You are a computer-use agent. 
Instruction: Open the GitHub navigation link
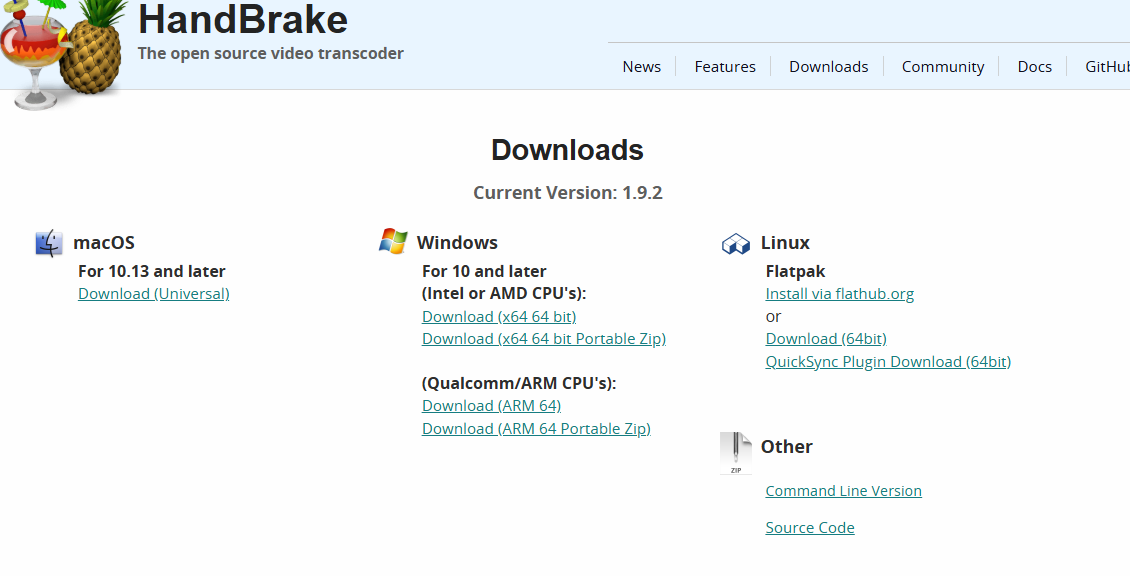(1108, 66)
